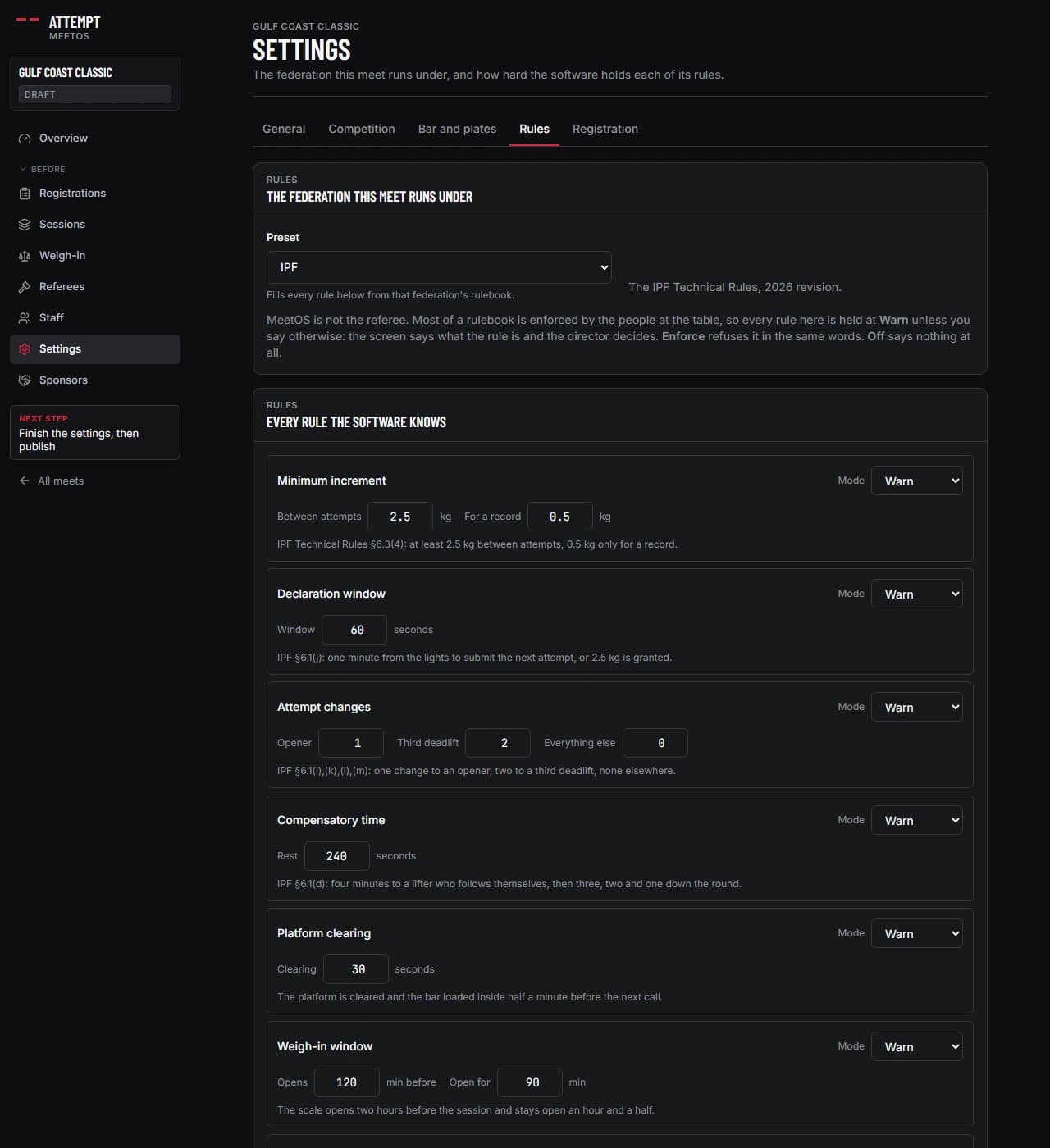Click 'The IPF Technical Rules, 2026 revision.' text
This screenshot has height=1148, width=1050.
tap(735, 287)
